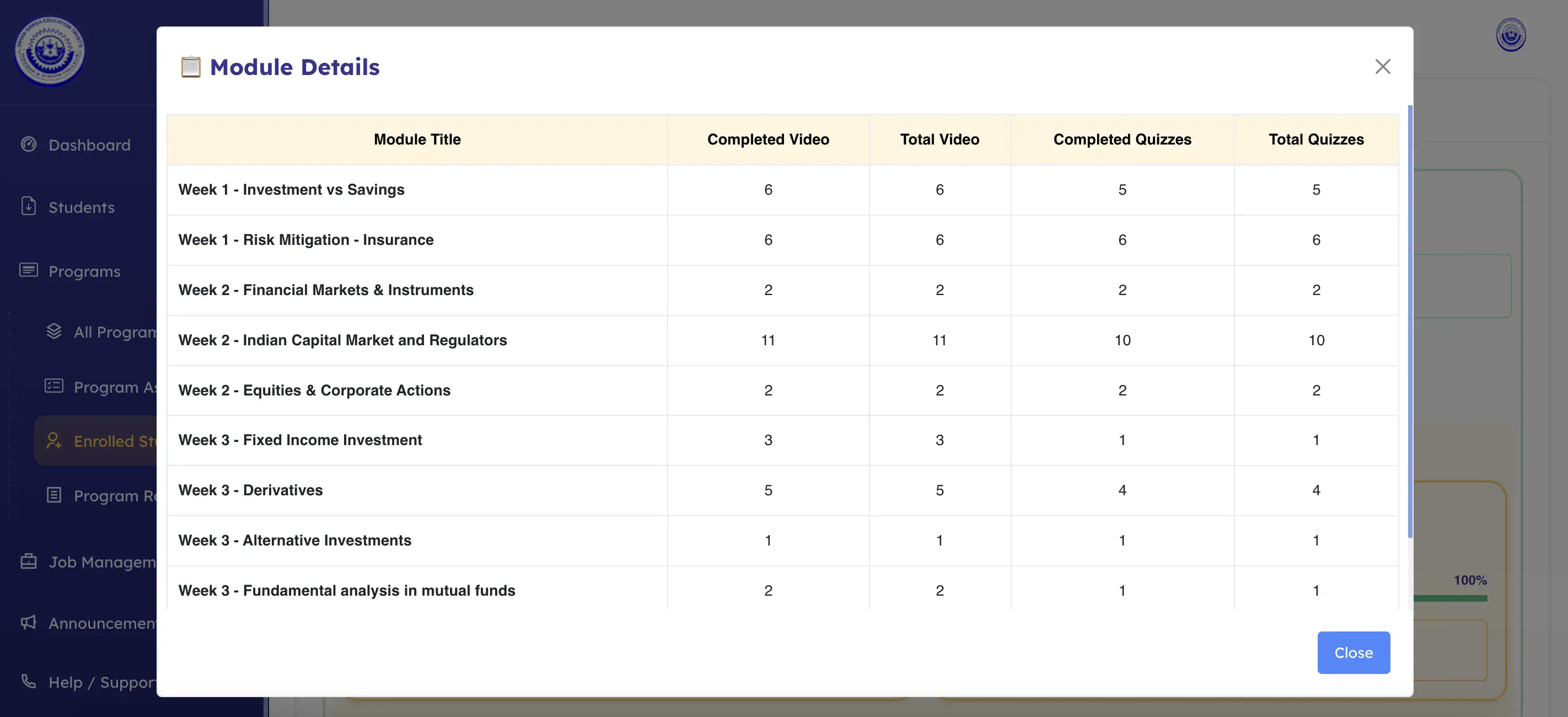Click the 100% progress label behind the dialog
This screenshot has width=1568, height=717.
click(x=1470, y=581)
